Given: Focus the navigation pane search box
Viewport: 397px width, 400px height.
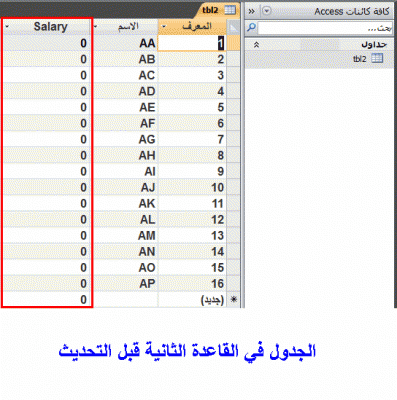Looking at the screenshot, I should coord(325,28).
